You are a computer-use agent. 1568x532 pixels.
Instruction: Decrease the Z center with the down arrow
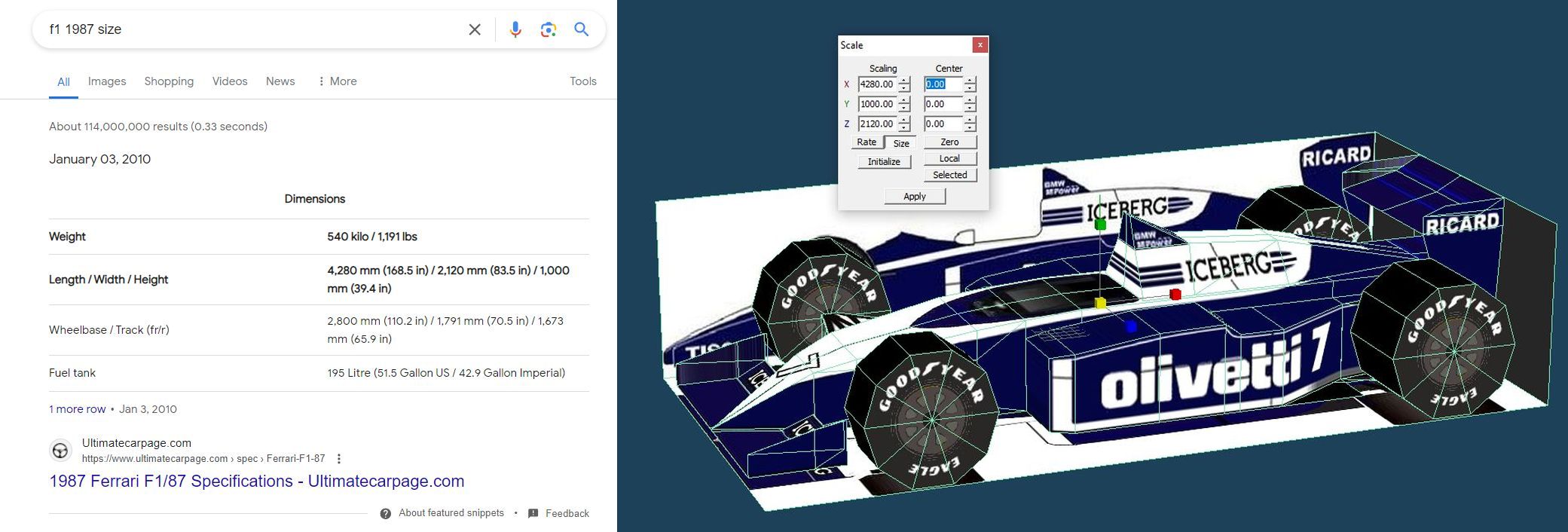point(970,127)
